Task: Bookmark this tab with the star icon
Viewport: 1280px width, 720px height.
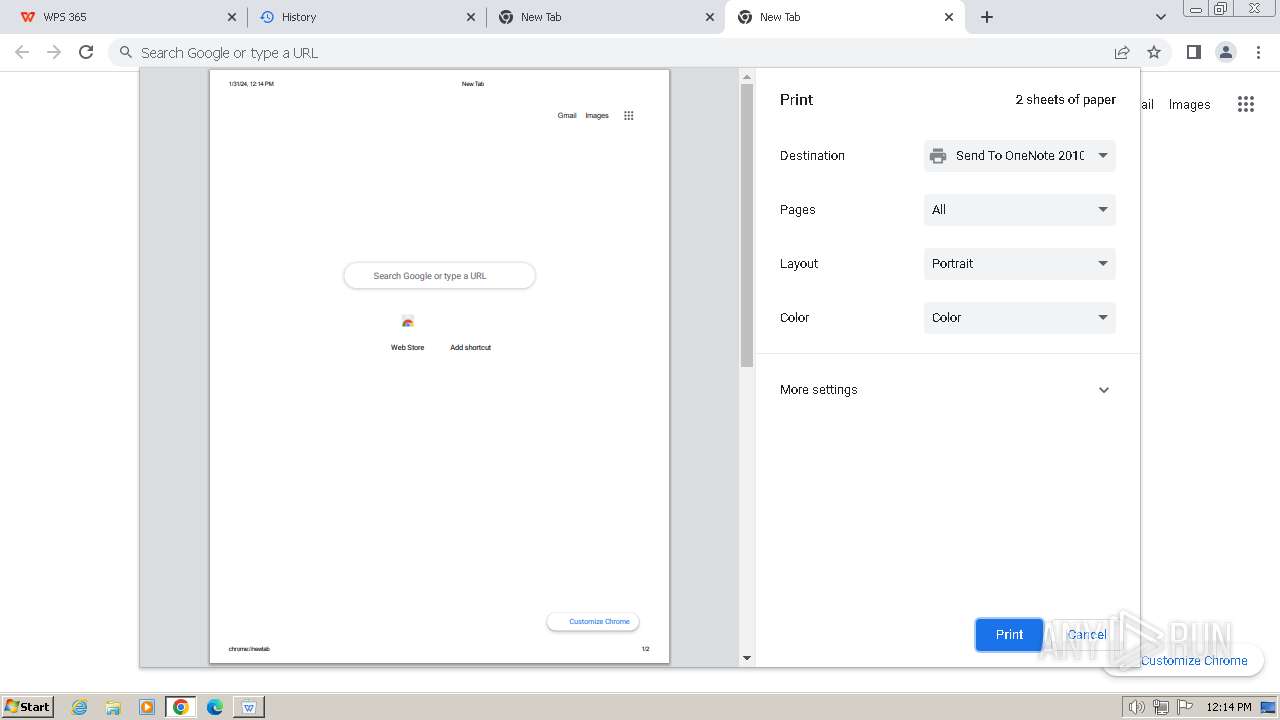Action: click(x=1154, y=52)
